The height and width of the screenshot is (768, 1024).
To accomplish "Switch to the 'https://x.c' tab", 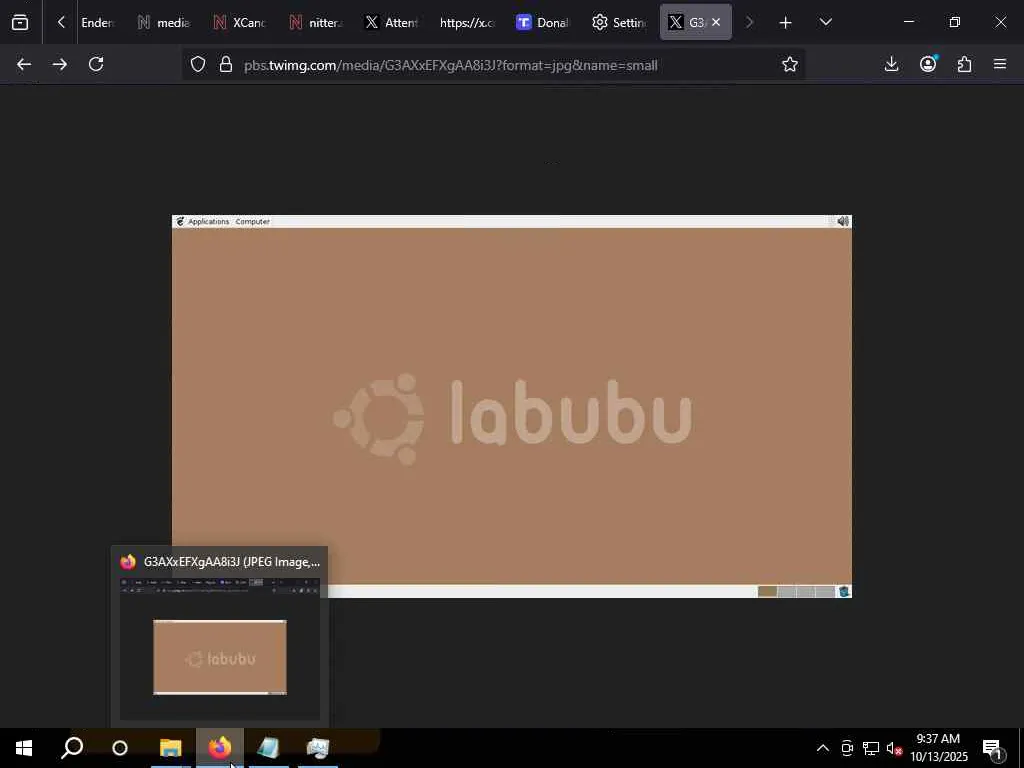I will (467, 22).
